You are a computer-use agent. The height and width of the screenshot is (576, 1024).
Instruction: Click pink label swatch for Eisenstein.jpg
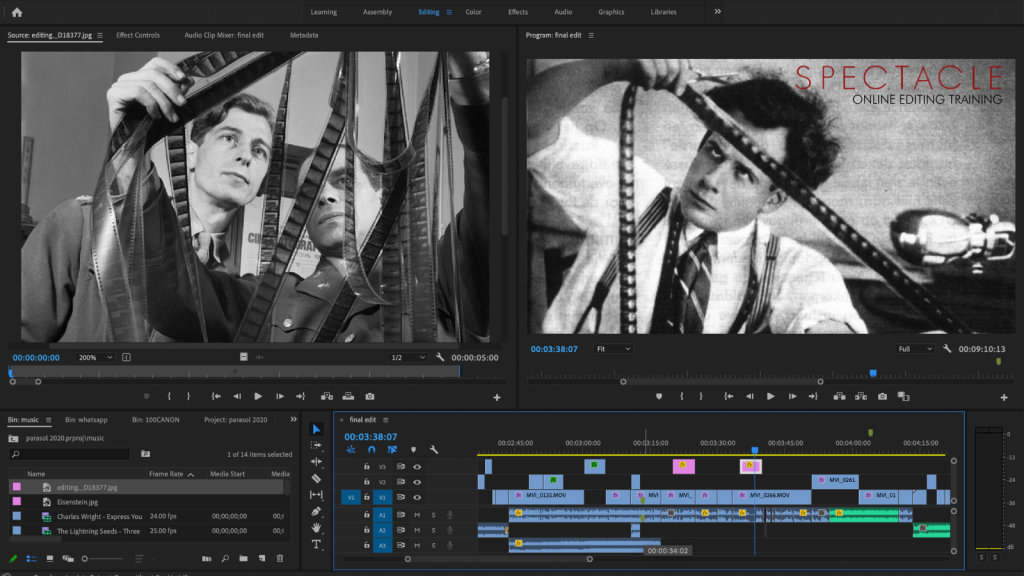[17, 502]
